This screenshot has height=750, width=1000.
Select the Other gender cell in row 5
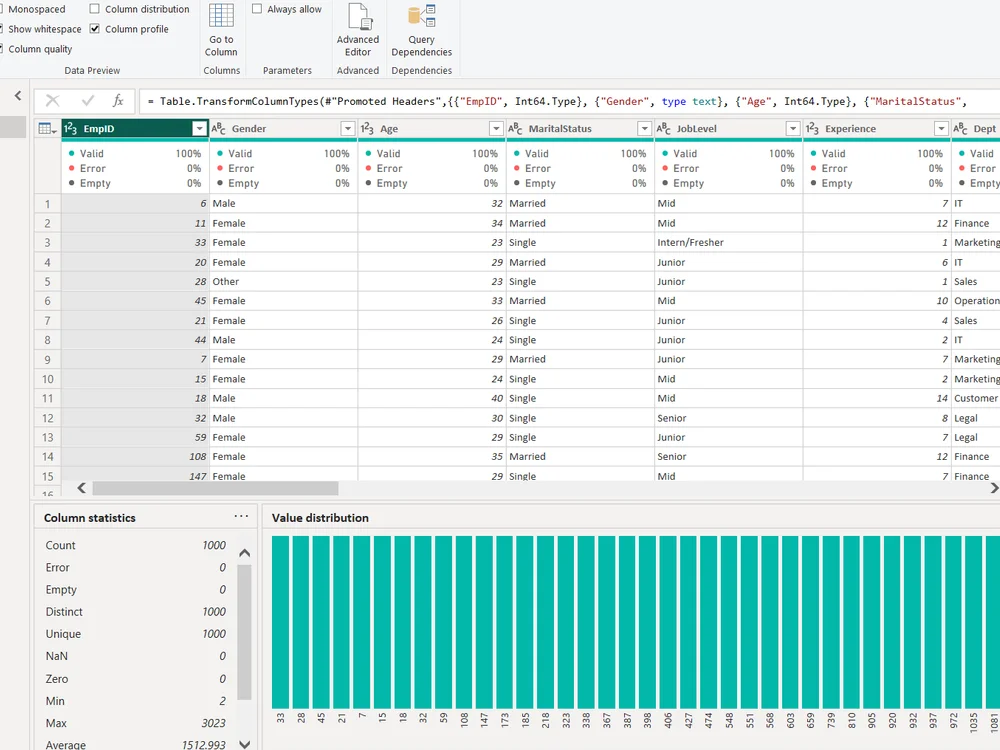(x=283, y=281)
